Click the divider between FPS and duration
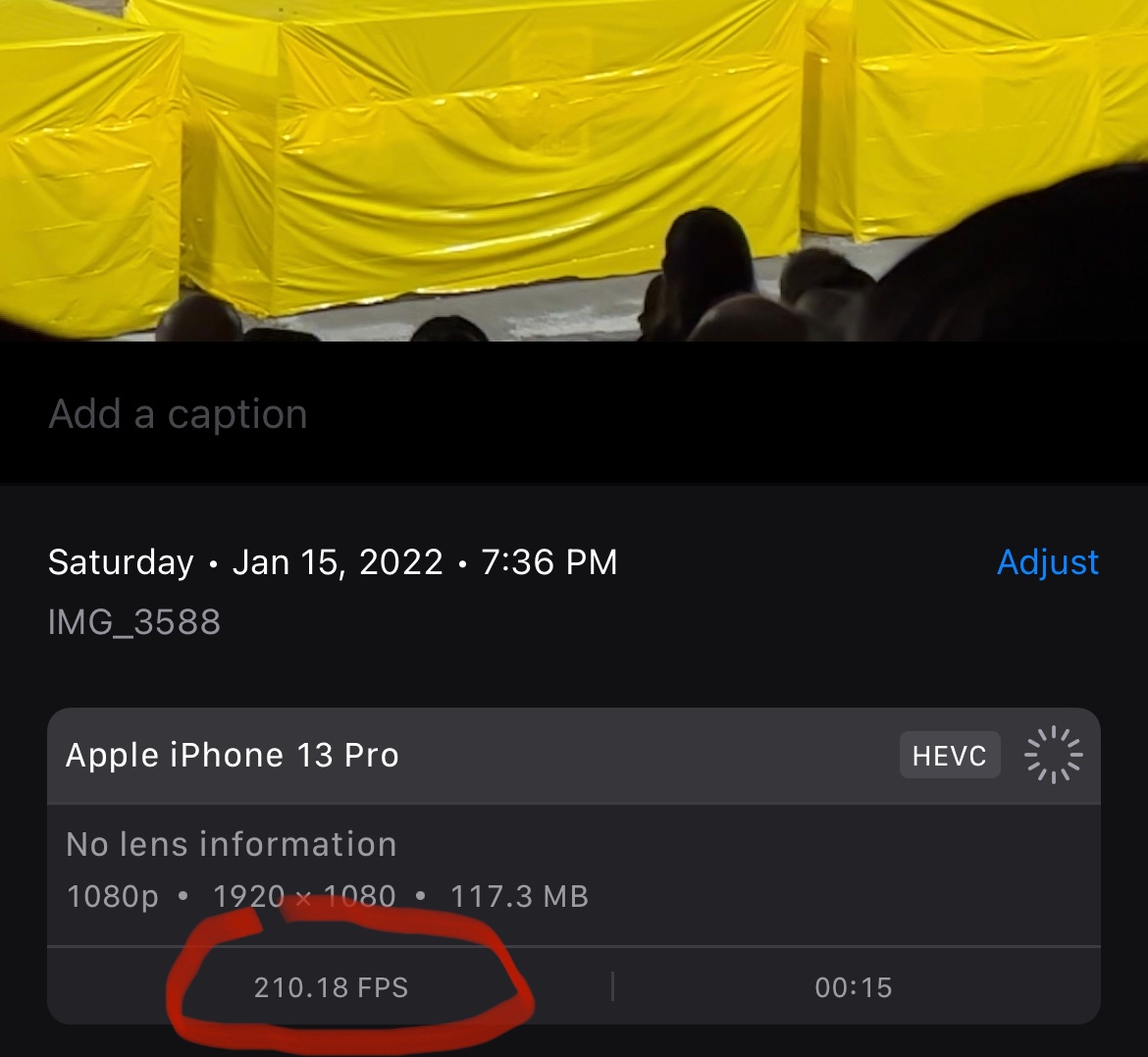The height and width of the screenshot is (1057, 1148). pyautogui.click(x=612, y=986)
